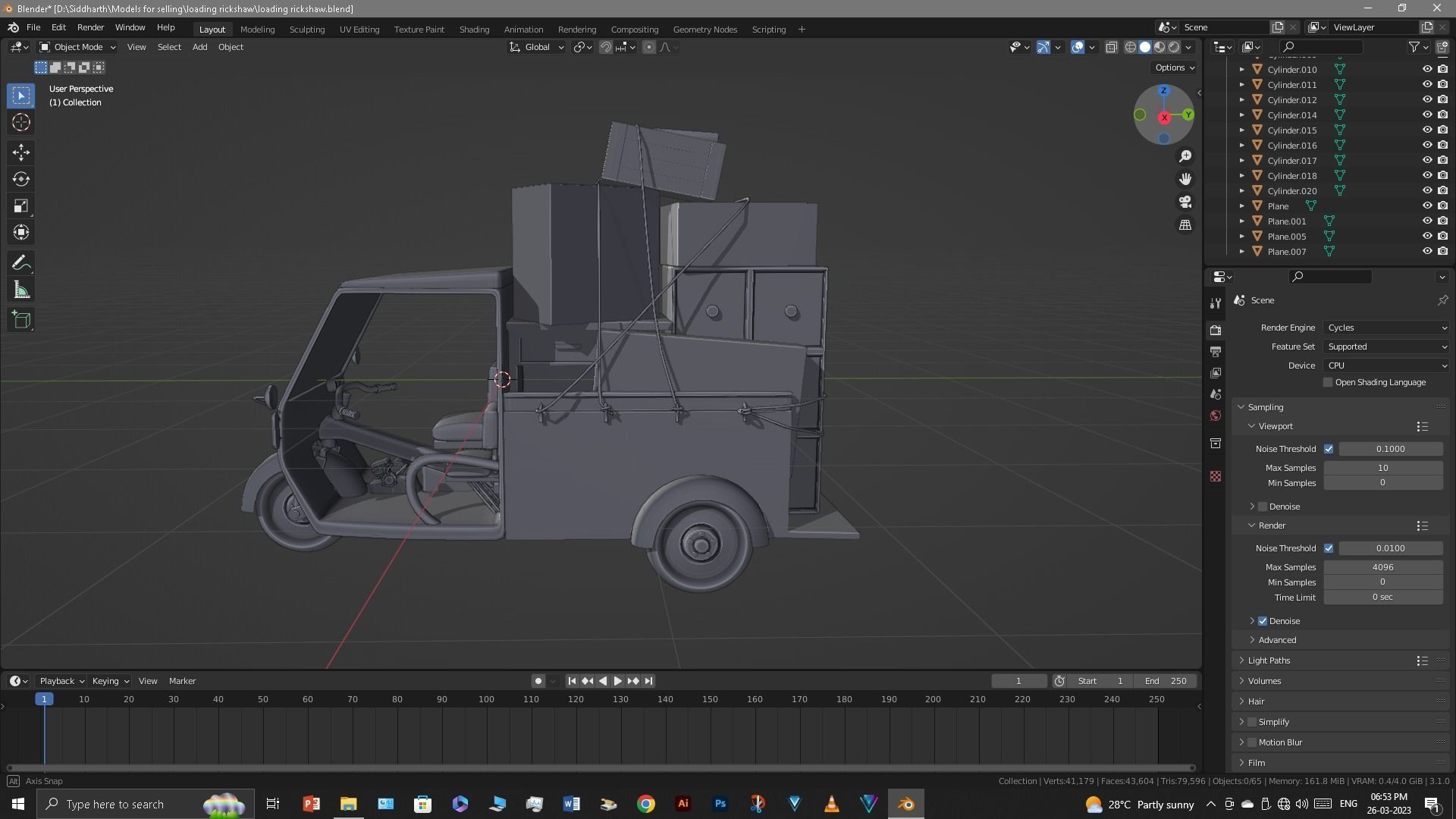Switch perspective/orthographic grid gizmo
1456x819 pixels.
pos(1185,225)
